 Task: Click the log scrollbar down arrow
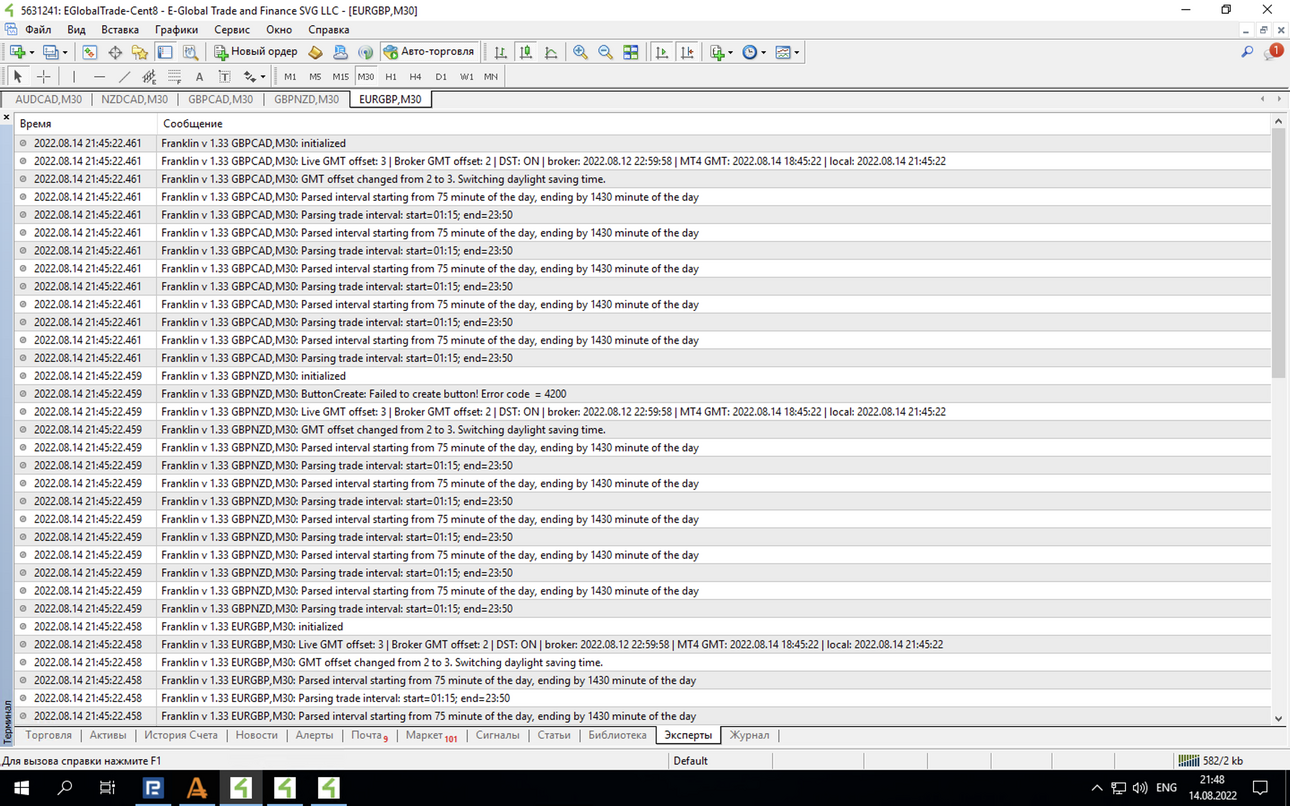click(1278, 718)
